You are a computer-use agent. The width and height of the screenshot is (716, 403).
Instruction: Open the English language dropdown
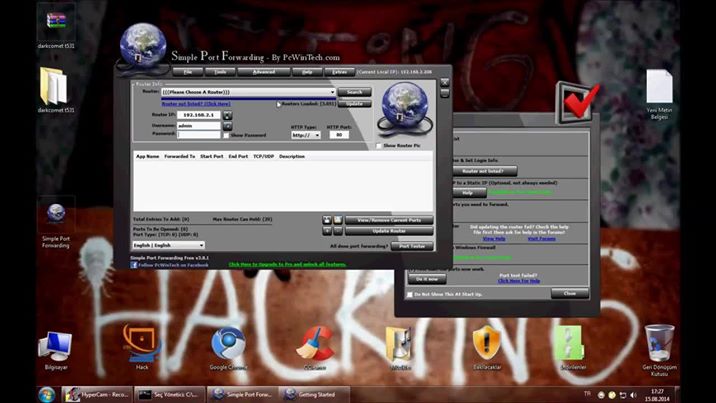click(x=168, y=245)
